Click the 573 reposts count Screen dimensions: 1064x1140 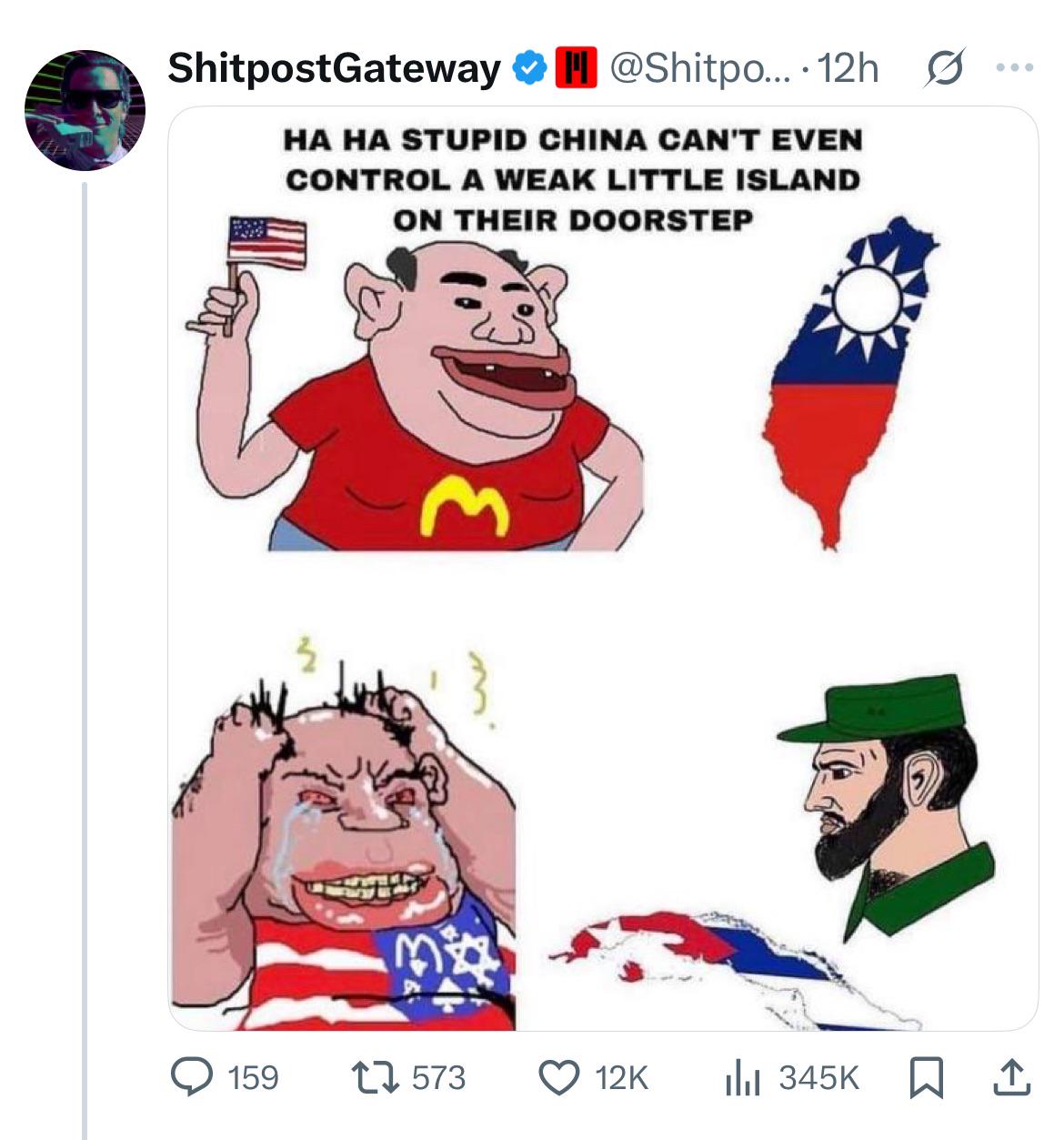coord(438,1078)
